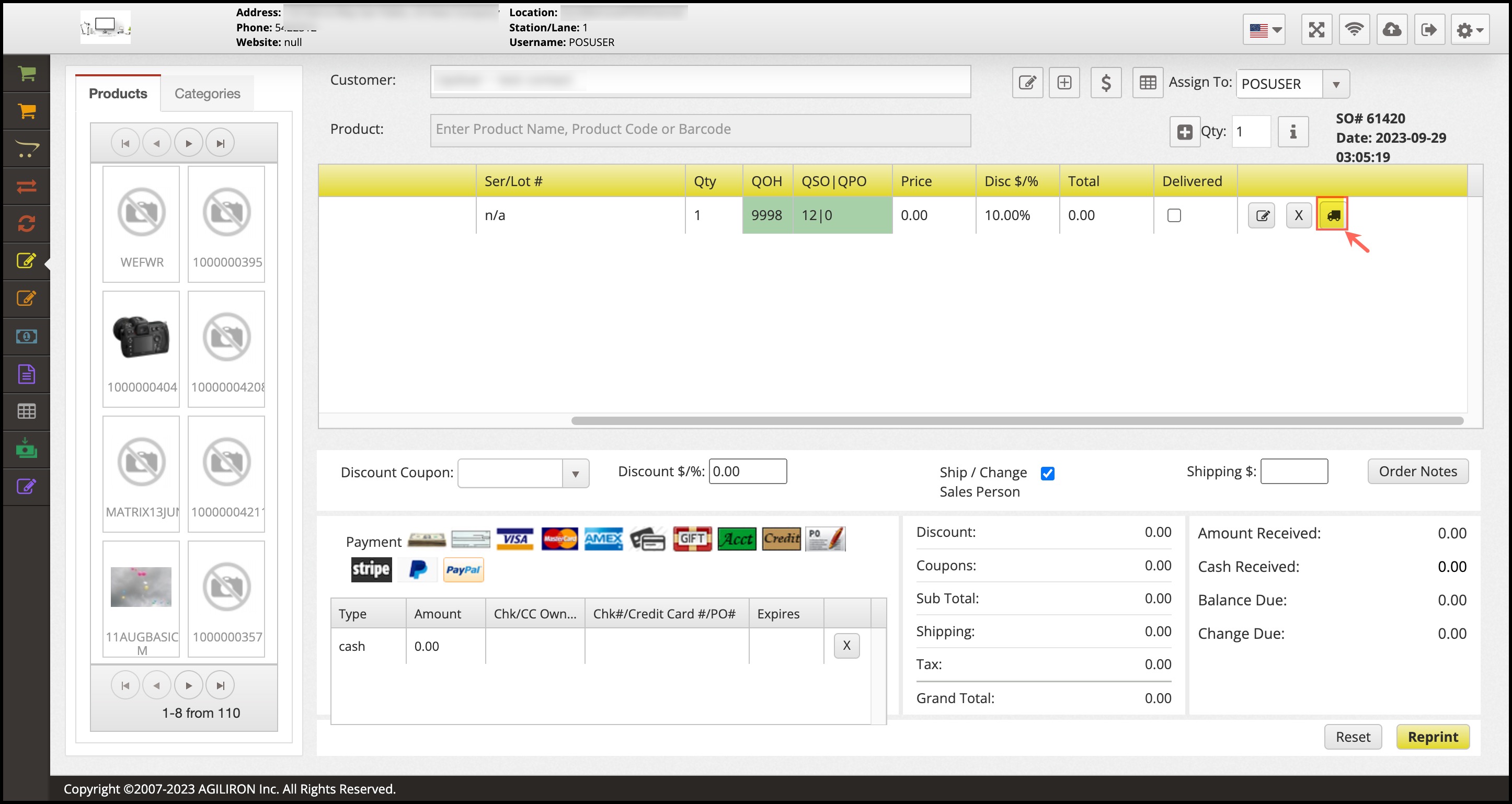The height and width of the screenshot is (804, 1512).
Task: Uncheck Ship / Change Sales Person checkbox
Action: [x=1048, y=473]
